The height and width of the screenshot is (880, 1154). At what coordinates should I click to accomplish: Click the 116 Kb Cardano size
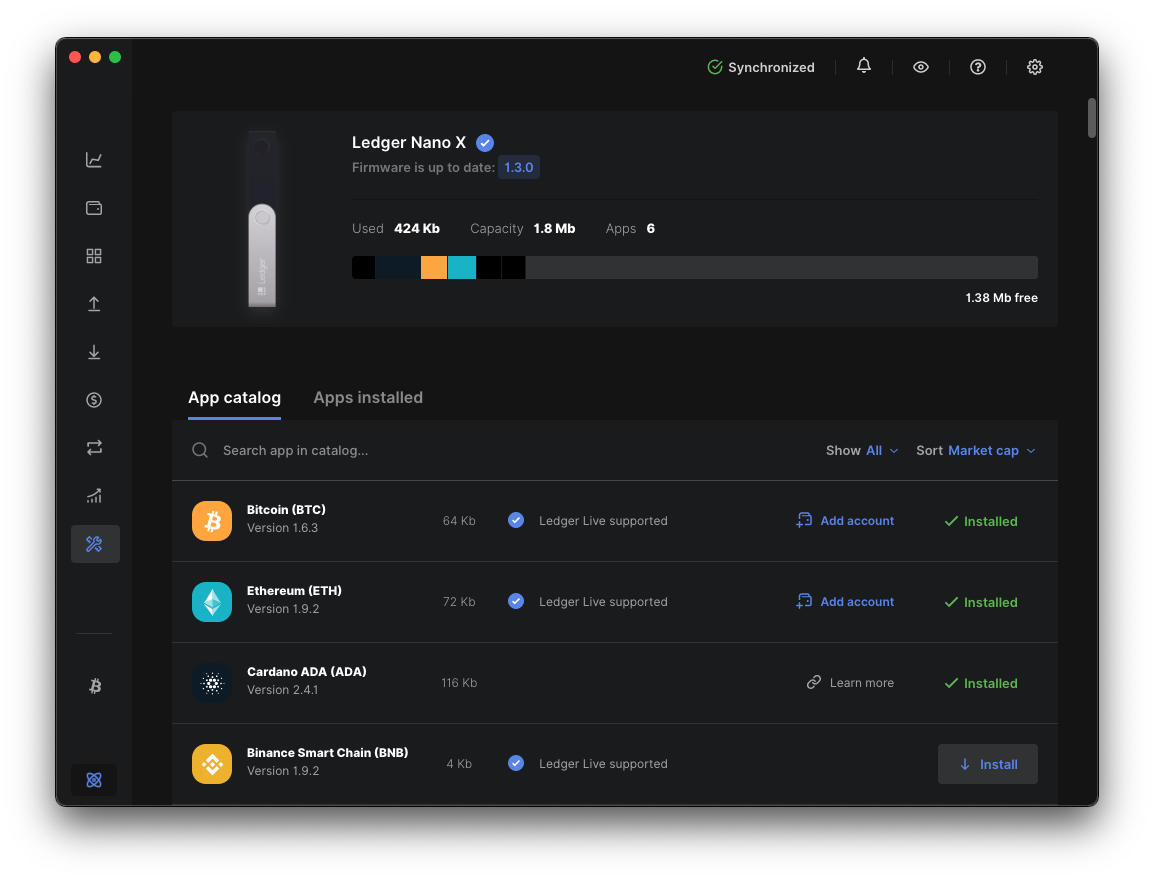click(459, 683)
